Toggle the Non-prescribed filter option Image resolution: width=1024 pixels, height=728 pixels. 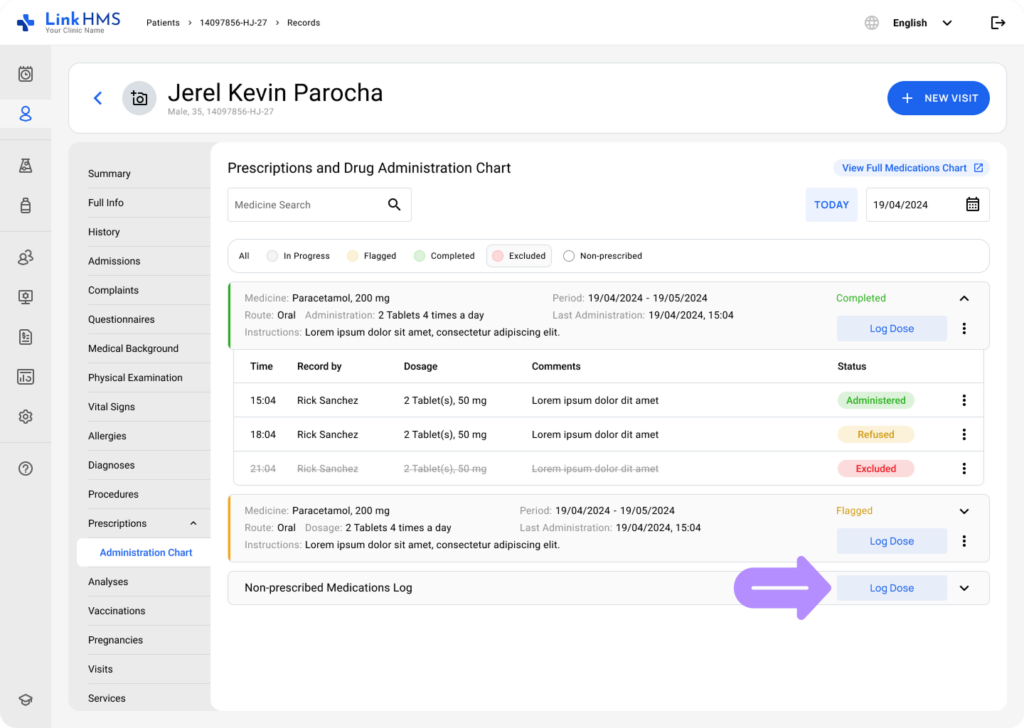pyautogui.click(x=602, y=256)
